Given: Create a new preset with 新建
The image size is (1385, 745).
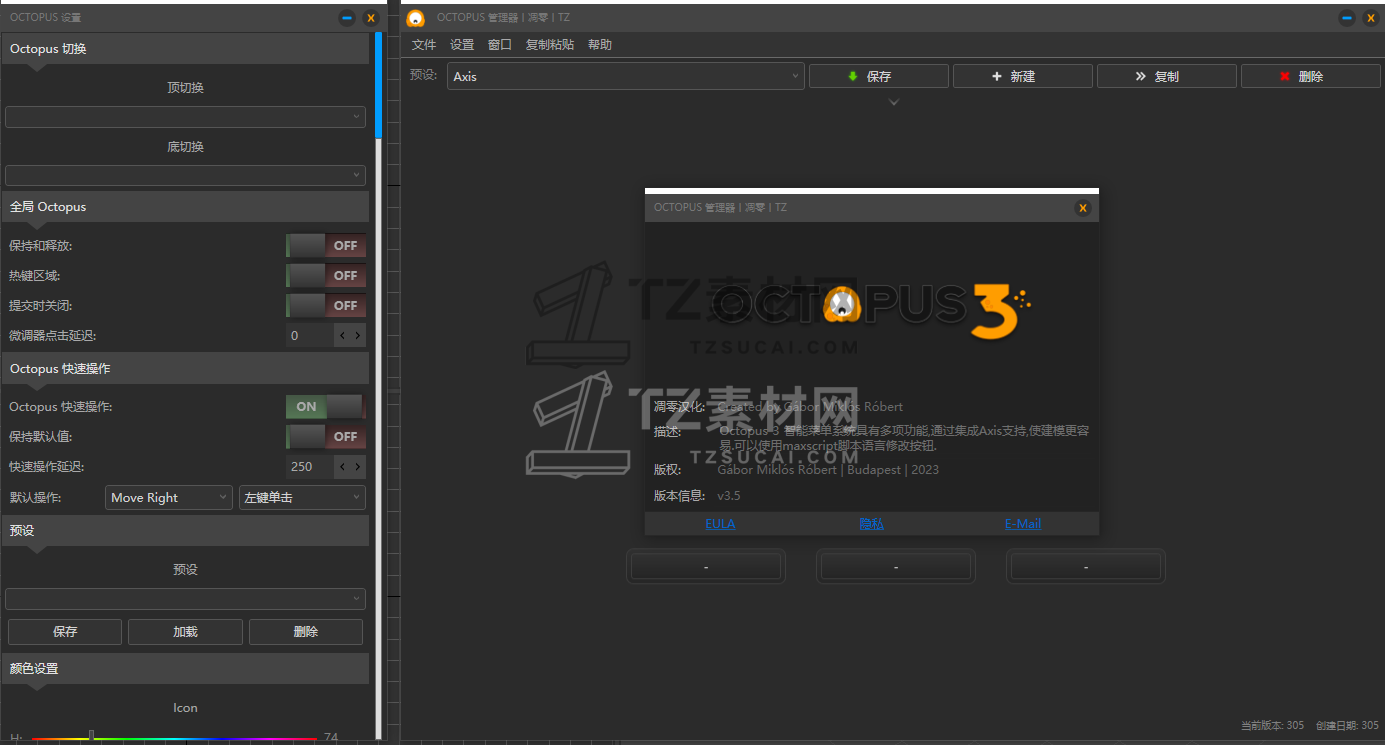Looking at the screenshot, I should 1023,76.
